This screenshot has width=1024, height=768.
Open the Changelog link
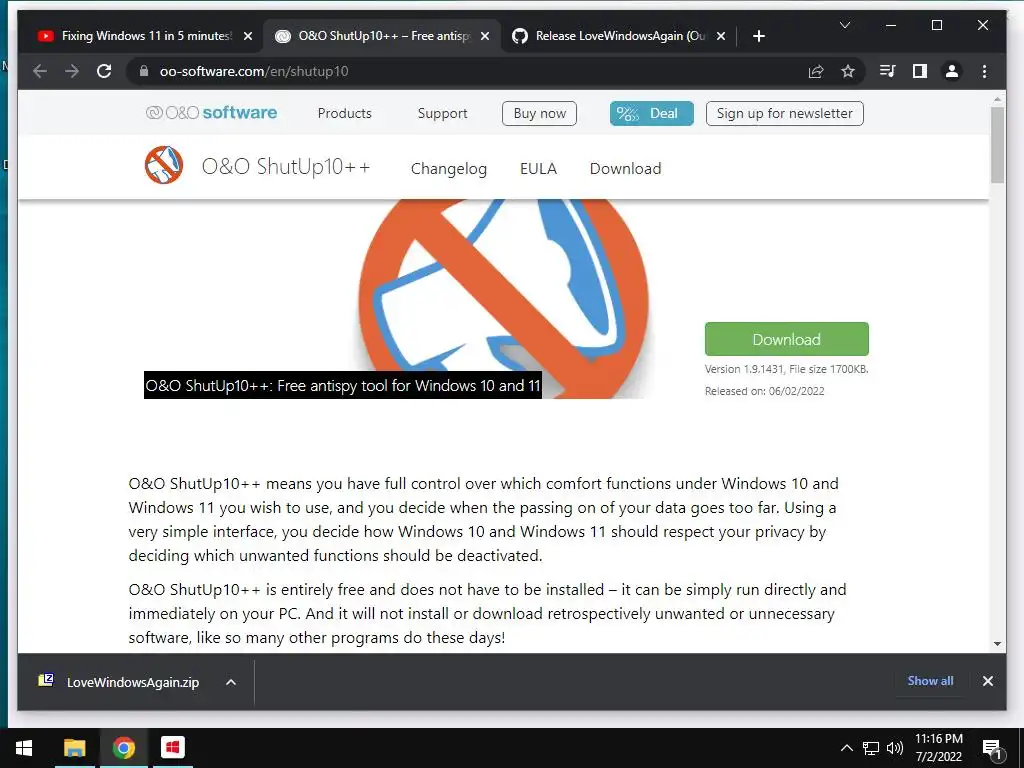449,169
